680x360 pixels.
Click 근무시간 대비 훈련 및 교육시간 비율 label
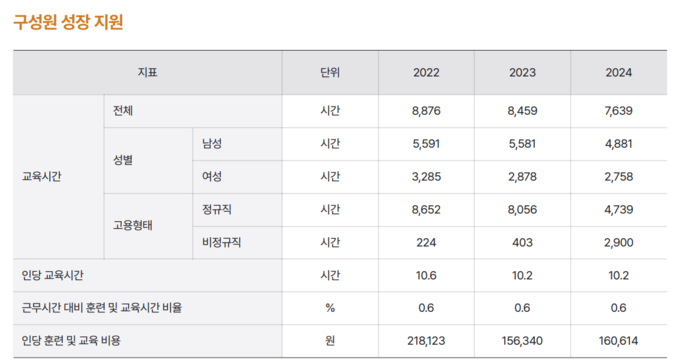click(102, 308)
